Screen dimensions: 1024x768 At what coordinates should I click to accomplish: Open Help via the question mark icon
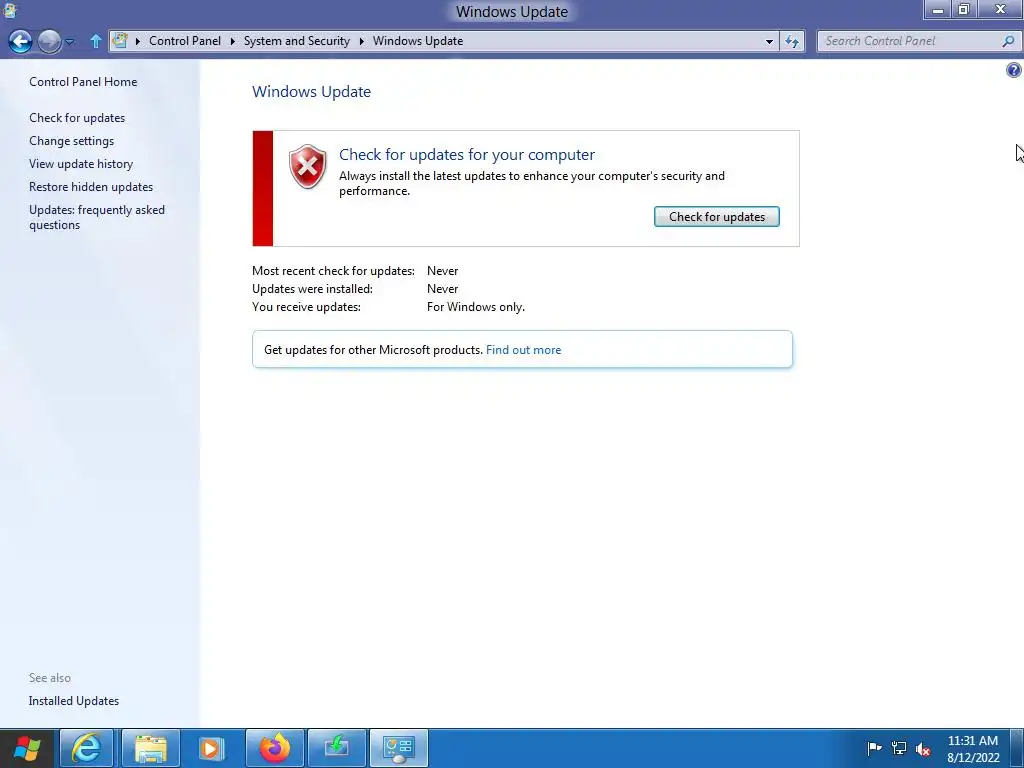[1014, 70]
